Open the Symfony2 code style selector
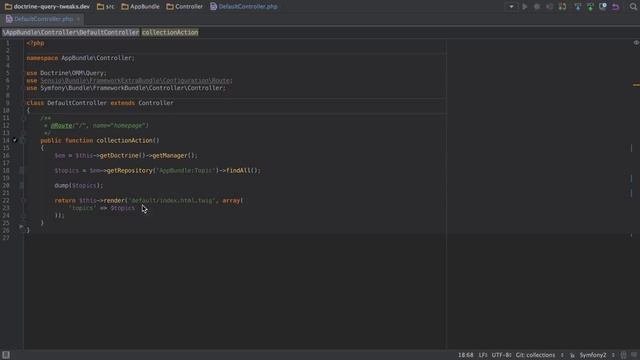Viewport: 640px width, 360px height. [x=596, y=355]
